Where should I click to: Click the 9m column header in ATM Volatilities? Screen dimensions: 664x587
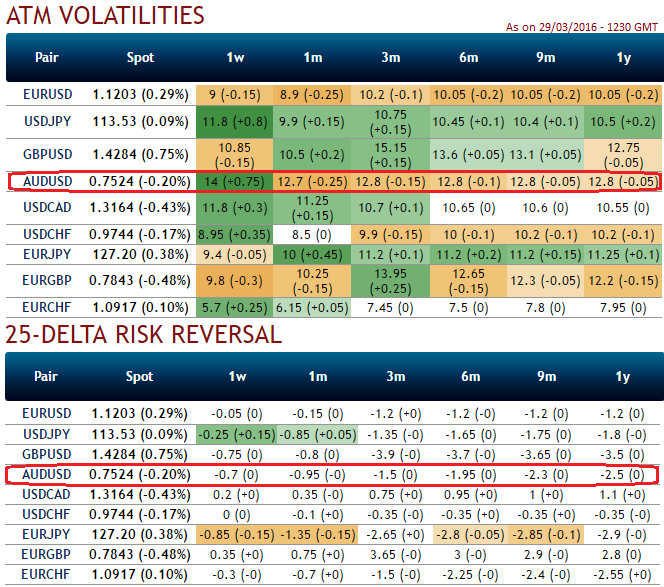pos(545,57)
